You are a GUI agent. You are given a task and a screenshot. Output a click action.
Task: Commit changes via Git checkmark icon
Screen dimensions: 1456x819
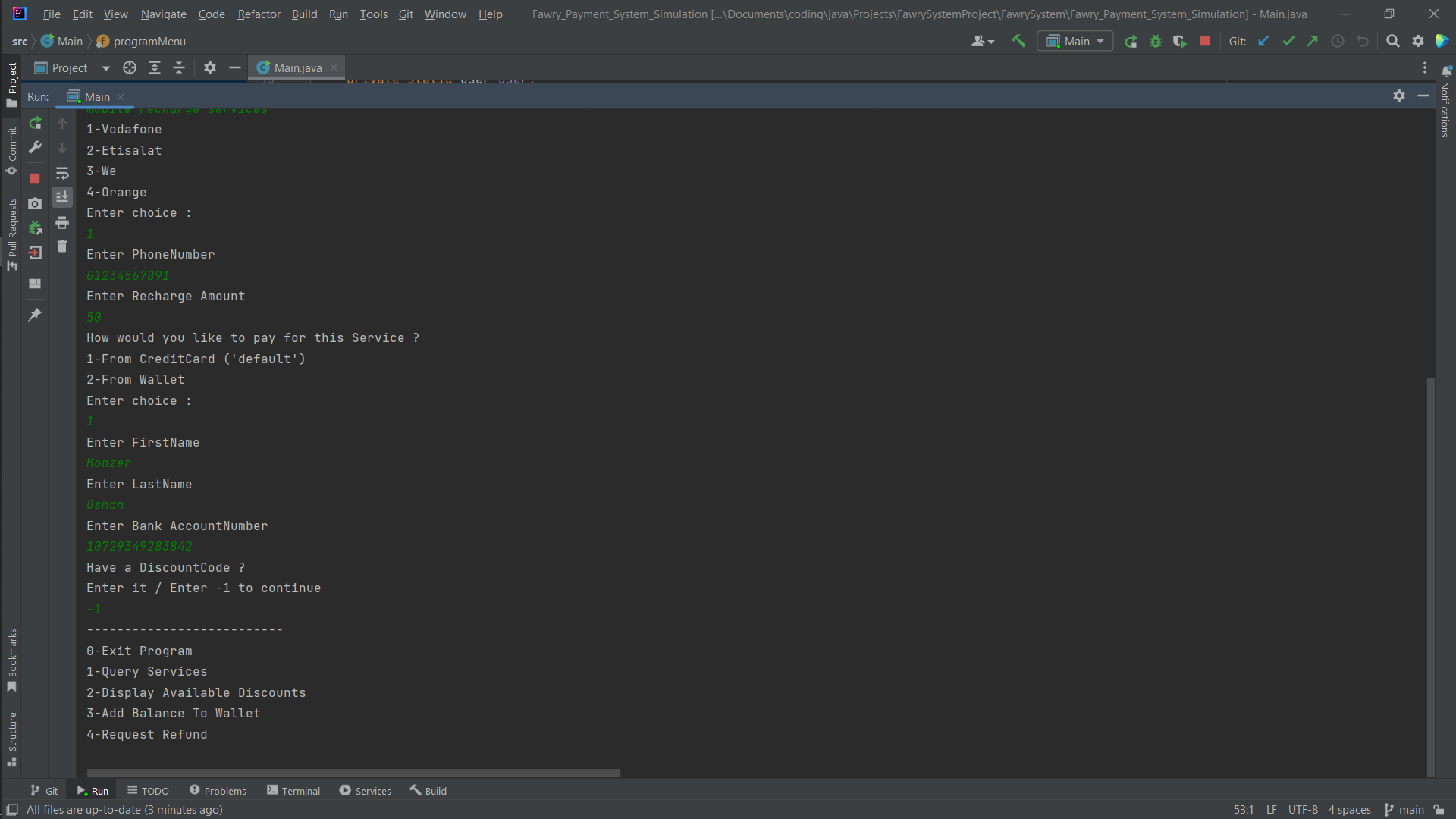click(1288, 41)
